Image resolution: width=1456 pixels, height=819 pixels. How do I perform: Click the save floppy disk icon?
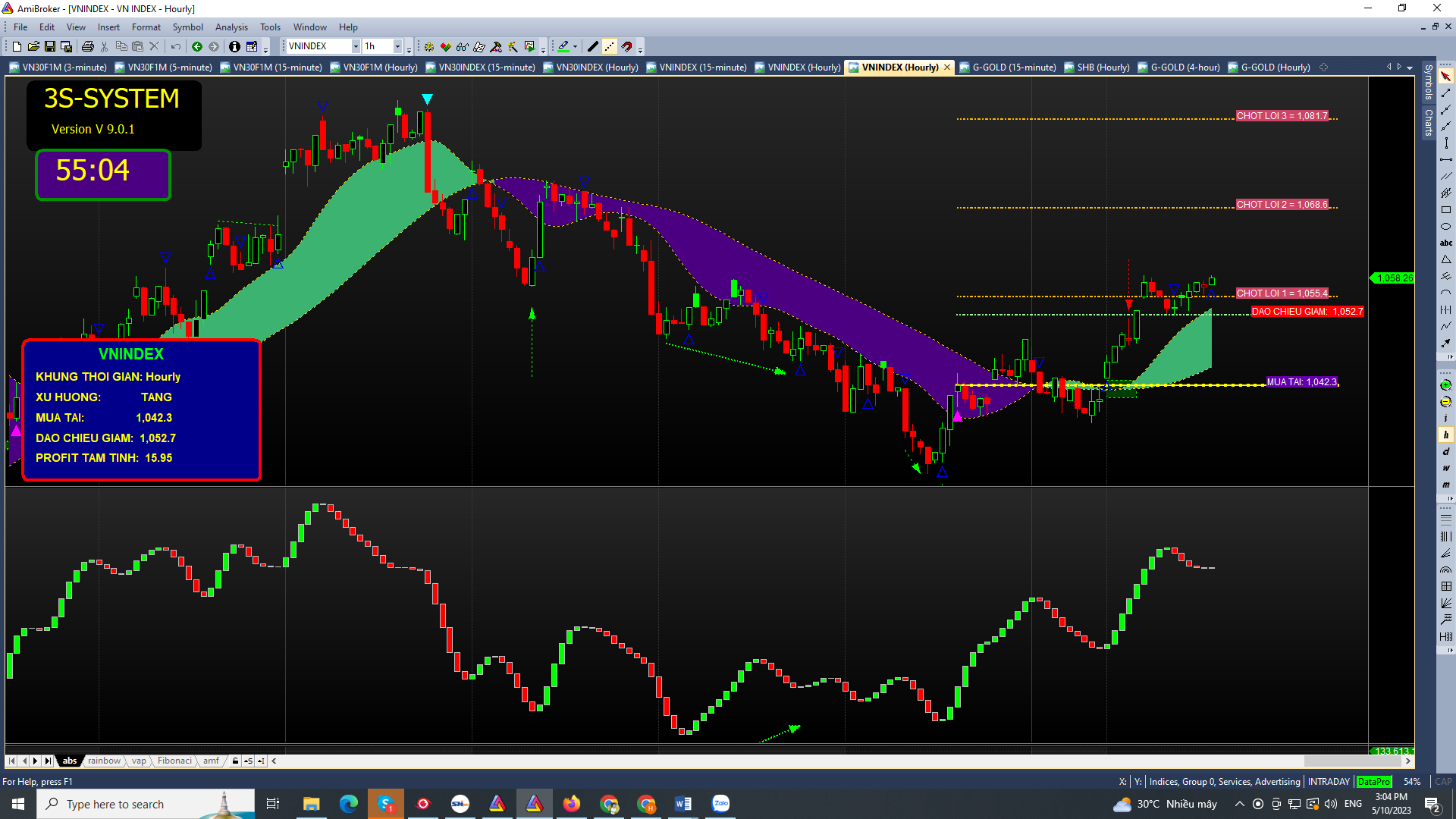click(x=50, y=47)
